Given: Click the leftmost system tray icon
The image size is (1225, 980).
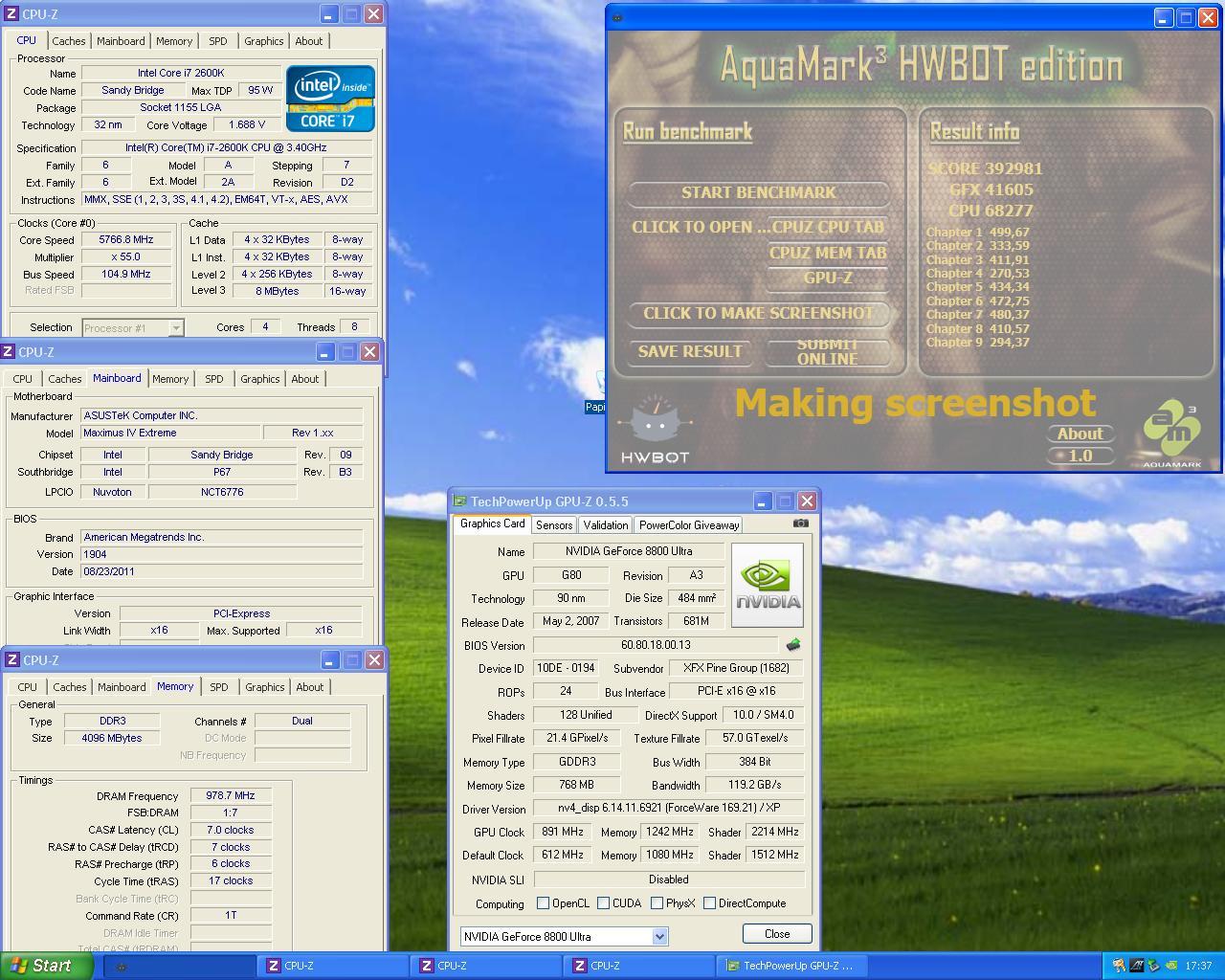Looking at the screenshot, I should [1120, 966].
